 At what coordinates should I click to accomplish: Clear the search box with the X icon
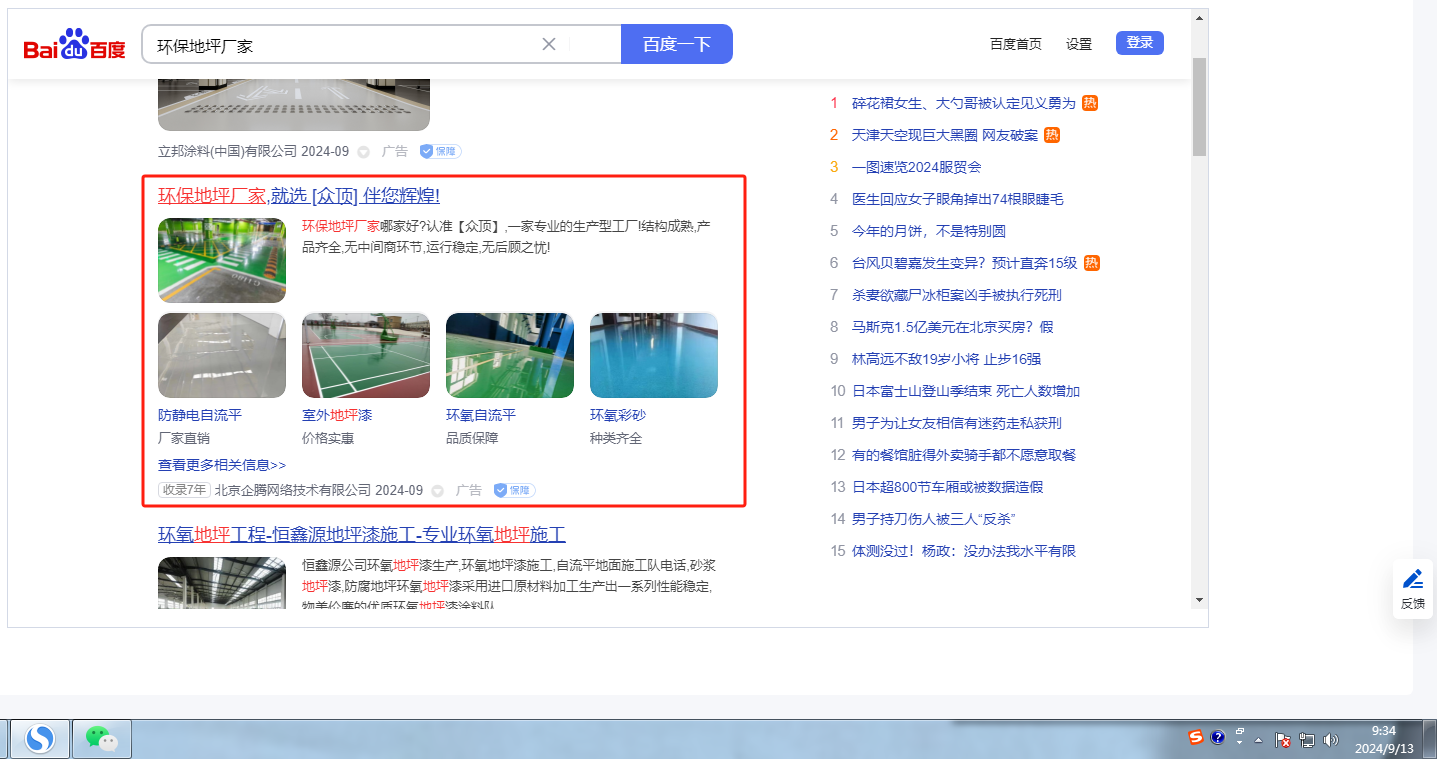pyautogui.click(x=549, y=44)
